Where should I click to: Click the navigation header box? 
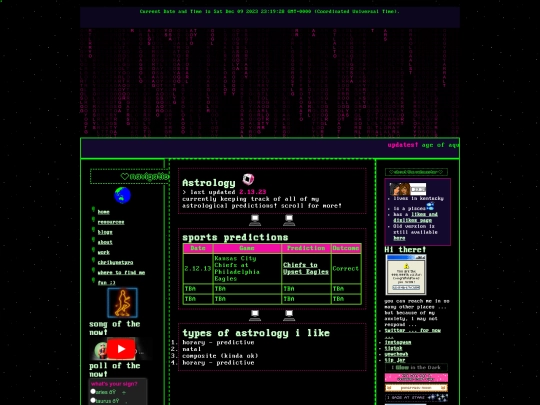point(130,176)
